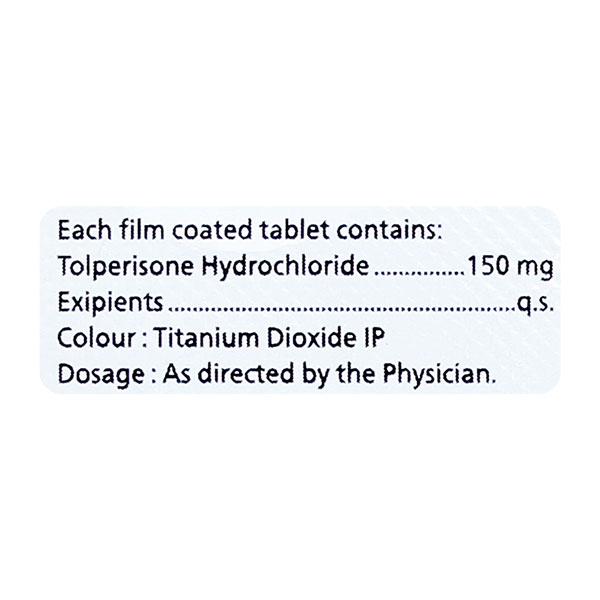Click the word 'Dioxide'

point(315,338)
